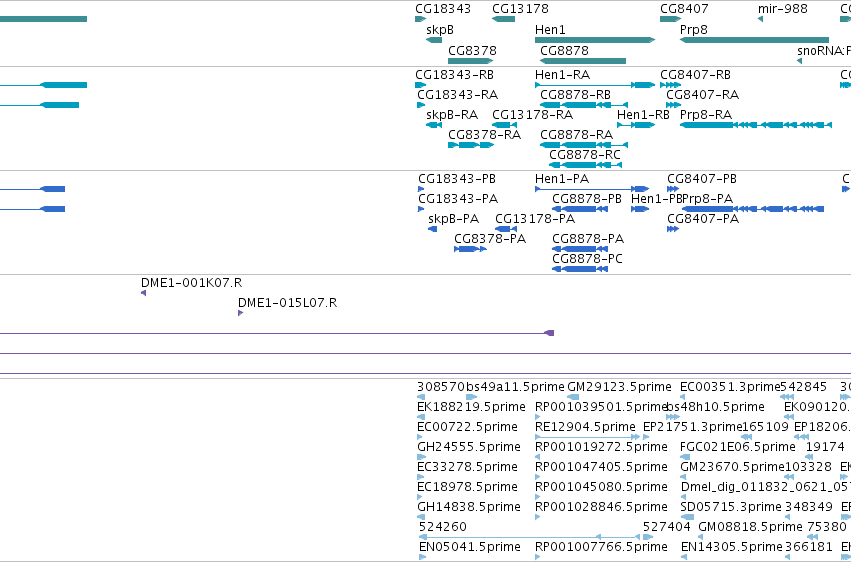
Task: Click the CG13178 gene arrow
Action: pyautogui.click(x=503, y=19)
